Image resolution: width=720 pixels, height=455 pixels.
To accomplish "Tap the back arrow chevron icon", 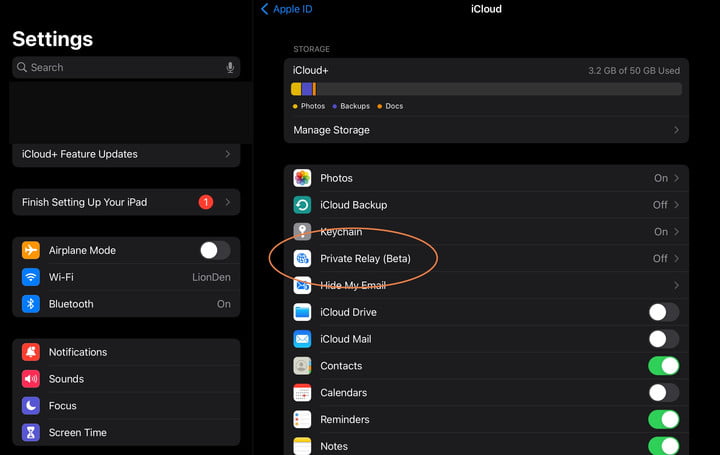I will coord(264,9).
